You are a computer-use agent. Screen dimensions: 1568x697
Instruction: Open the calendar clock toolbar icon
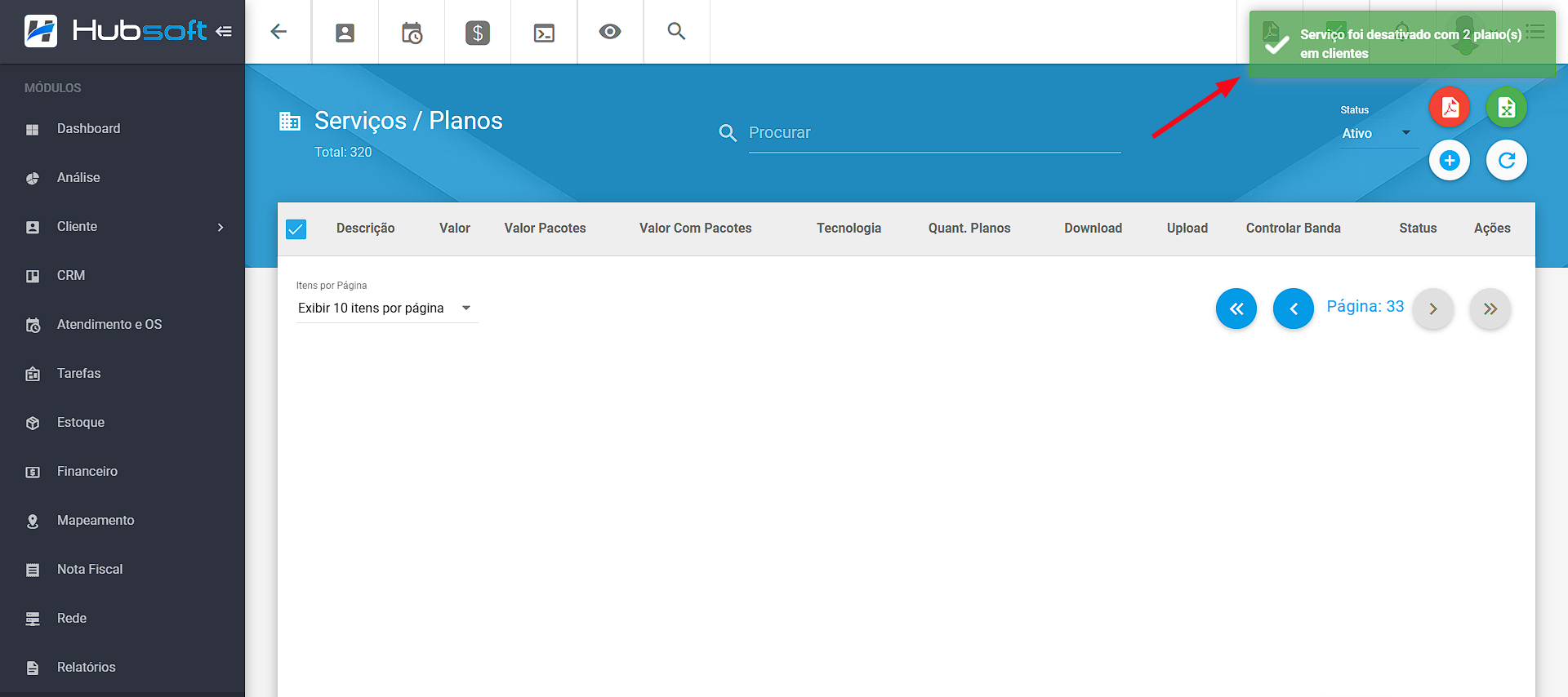(412, 33)
